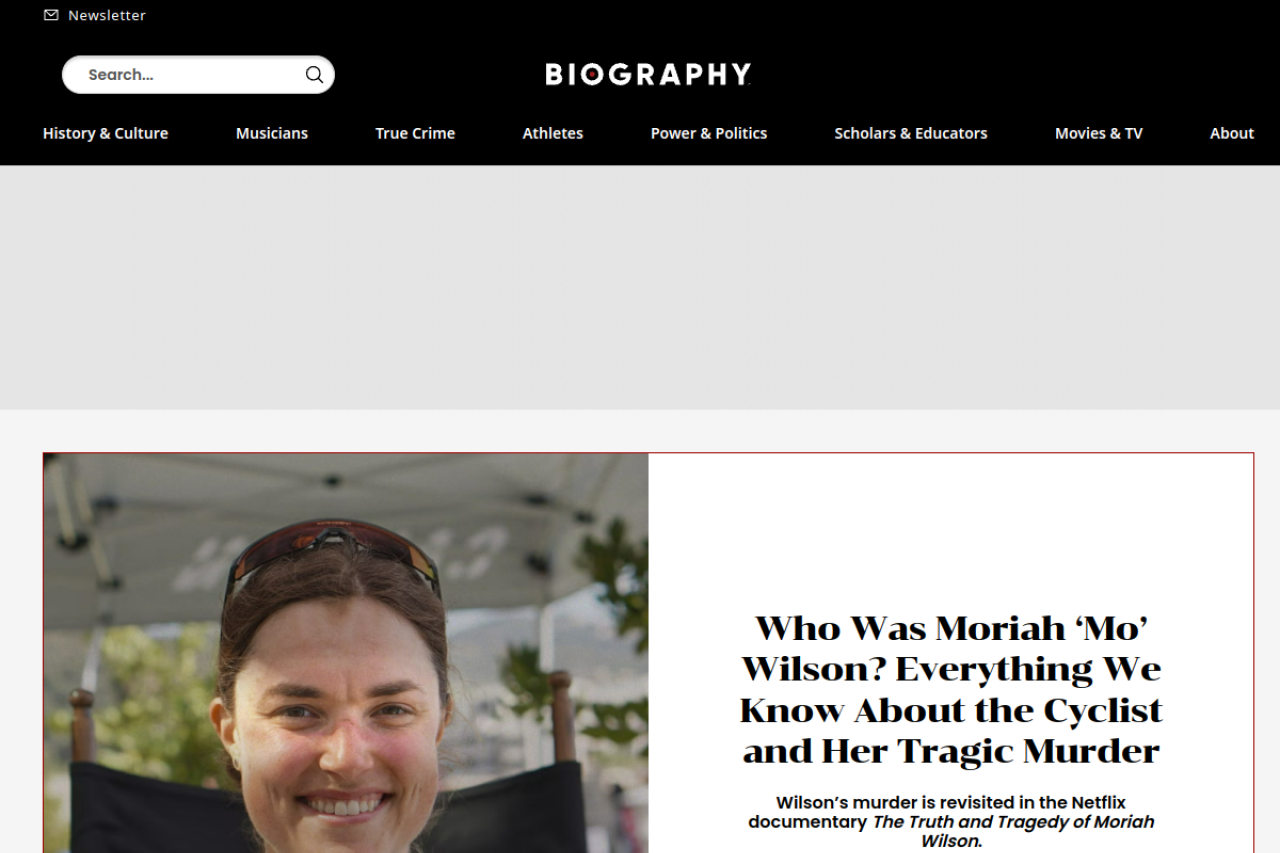Open the About menu item
Image resolution: width=1280 pixels, height=853 pixels.
tap(1232, 133)
